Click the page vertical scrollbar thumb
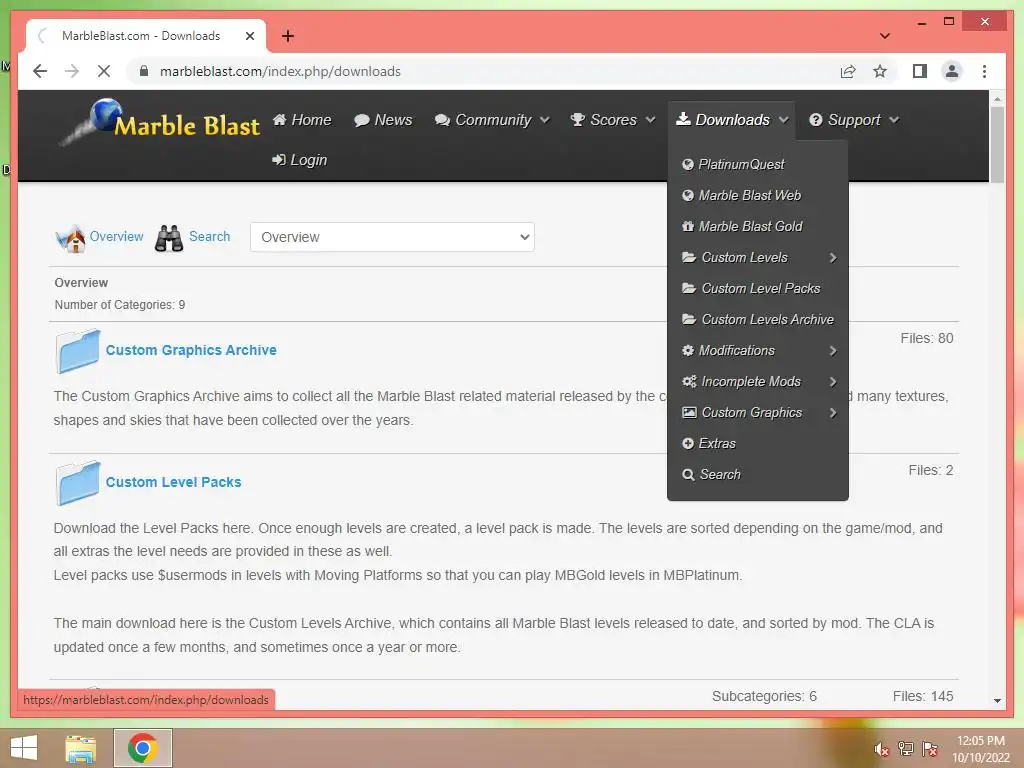This screenshot has width=1024, height=768. (x=997, y=144)
